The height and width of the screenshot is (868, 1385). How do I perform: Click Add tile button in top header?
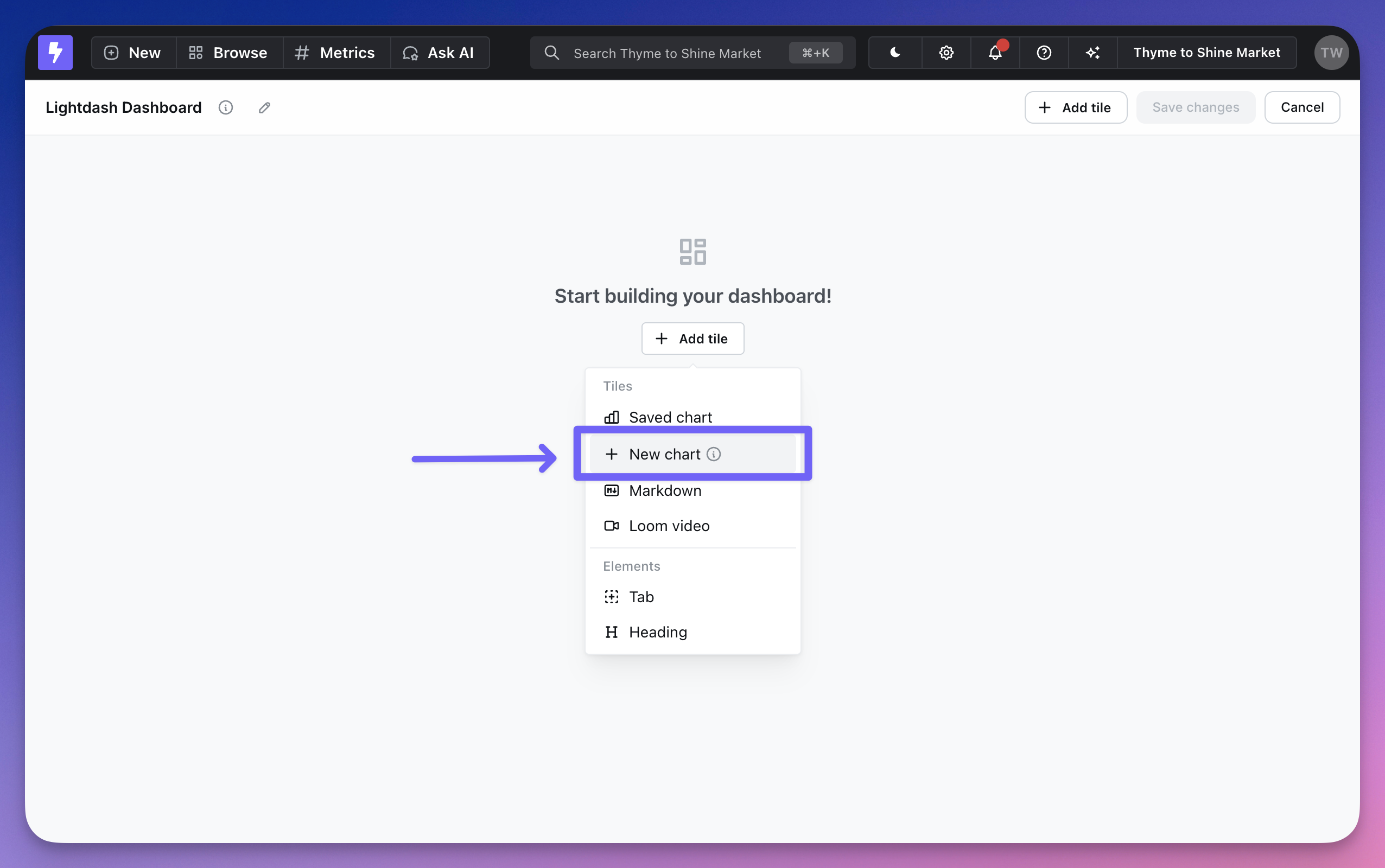(1075, 107)
